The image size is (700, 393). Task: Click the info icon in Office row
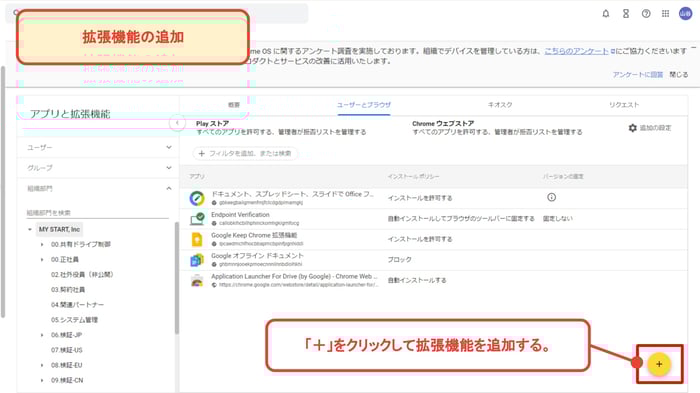[551, 197]
